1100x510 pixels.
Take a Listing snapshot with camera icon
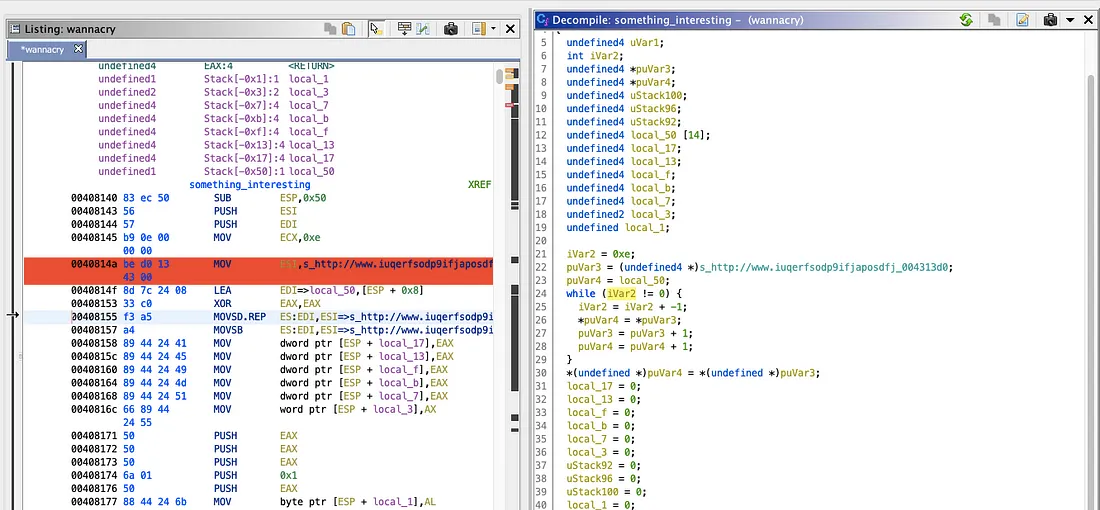coord(451,29)
